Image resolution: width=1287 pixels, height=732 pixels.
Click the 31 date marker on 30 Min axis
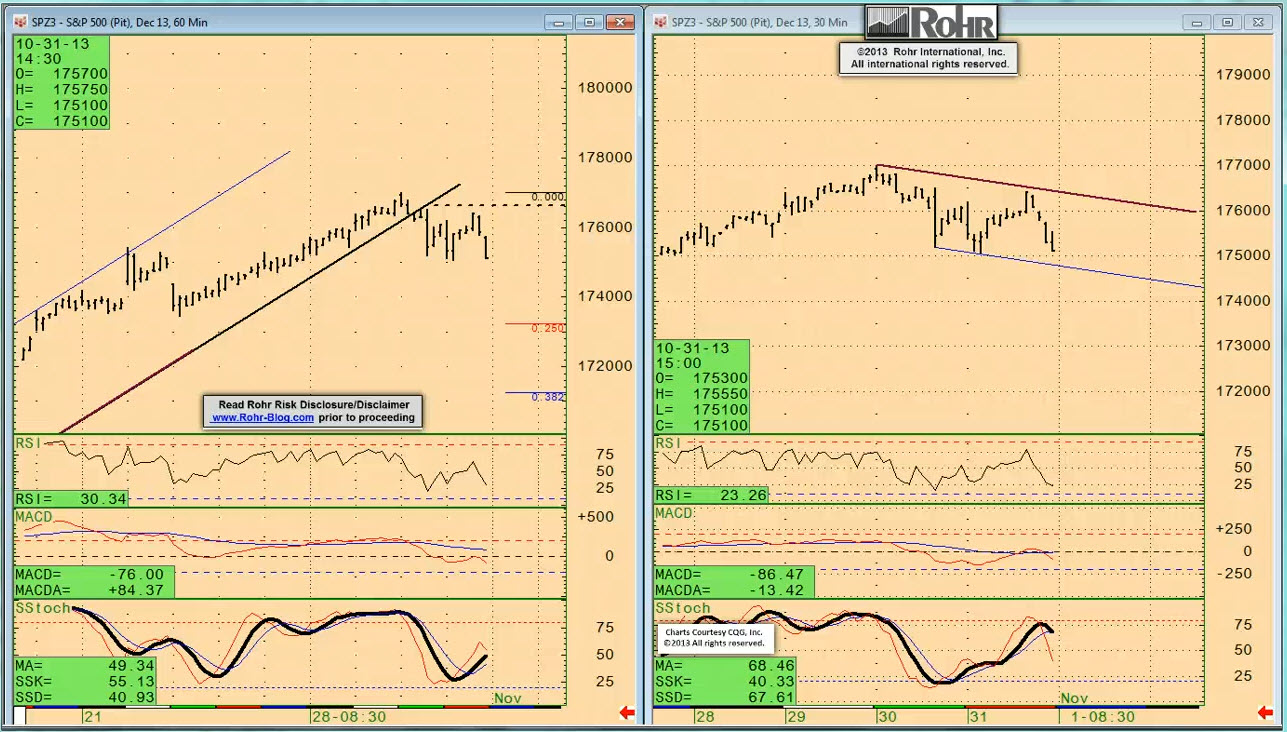977,716
